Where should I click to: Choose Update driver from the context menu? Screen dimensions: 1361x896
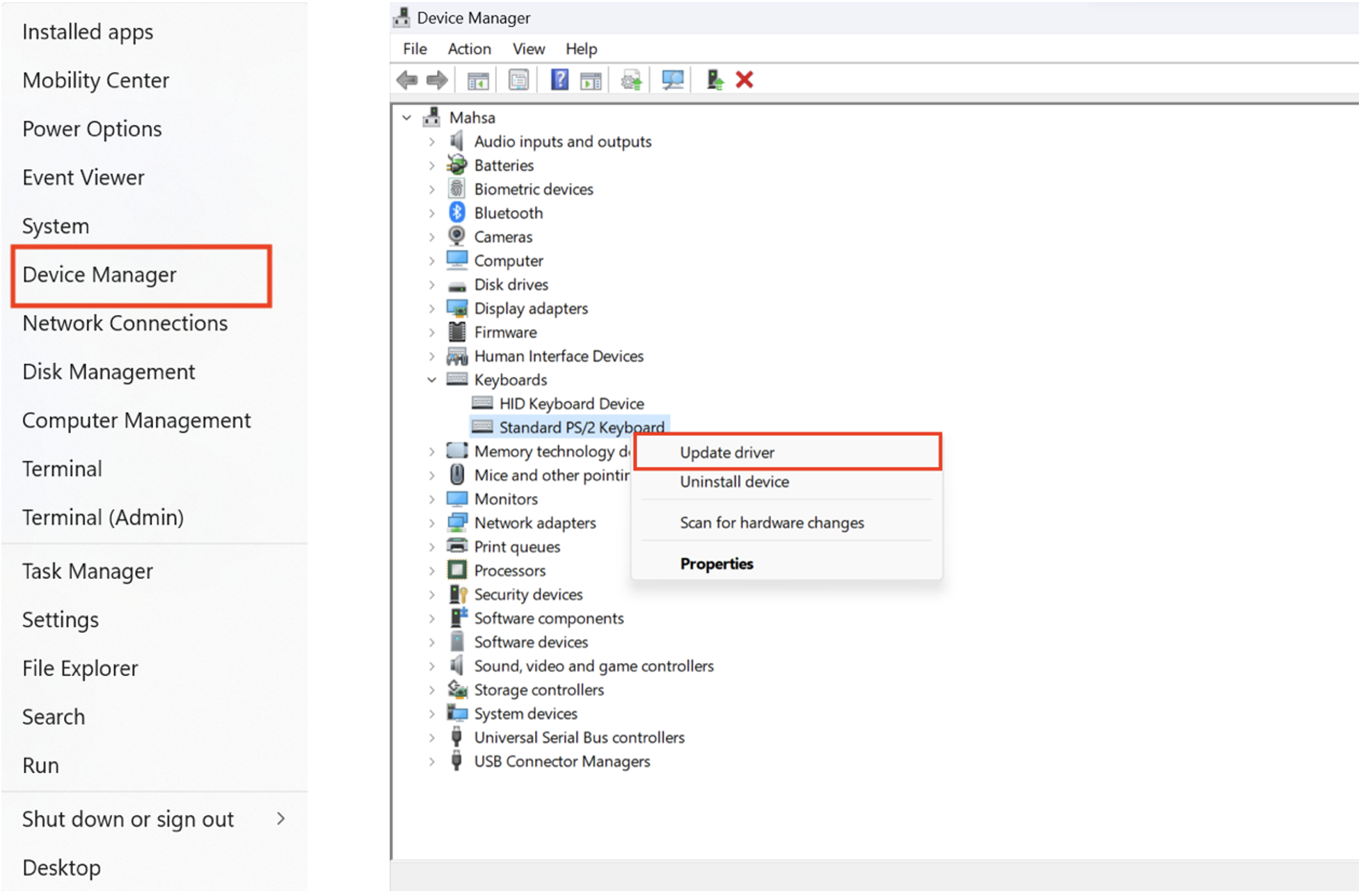(x=726, y=452)
